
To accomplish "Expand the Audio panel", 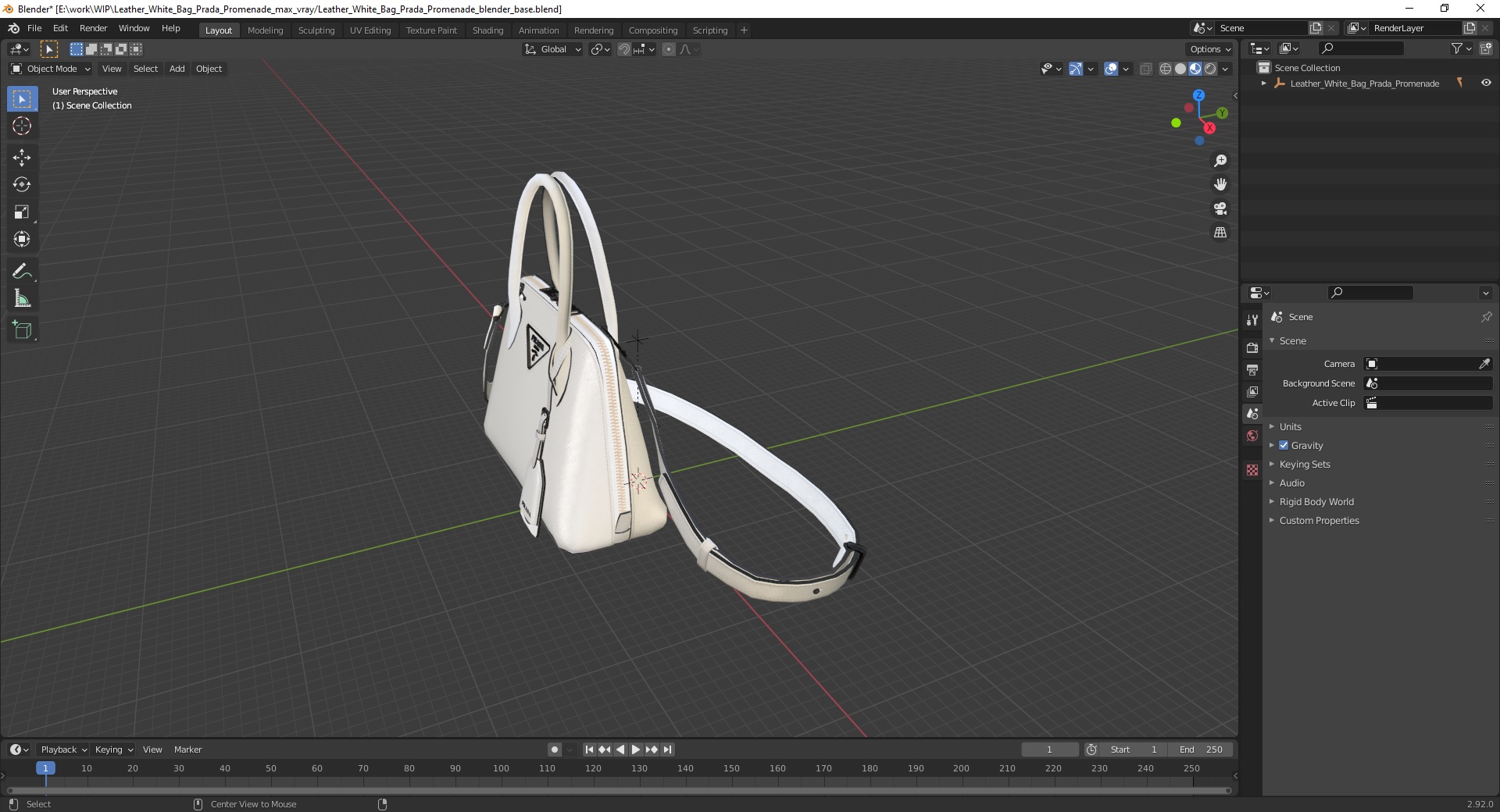I will click(1292, 483).
